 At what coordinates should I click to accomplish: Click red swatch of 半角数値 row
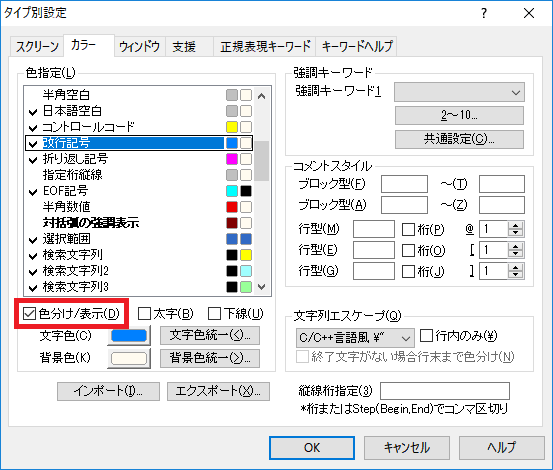pyautogui.click(x=232, y=207)
